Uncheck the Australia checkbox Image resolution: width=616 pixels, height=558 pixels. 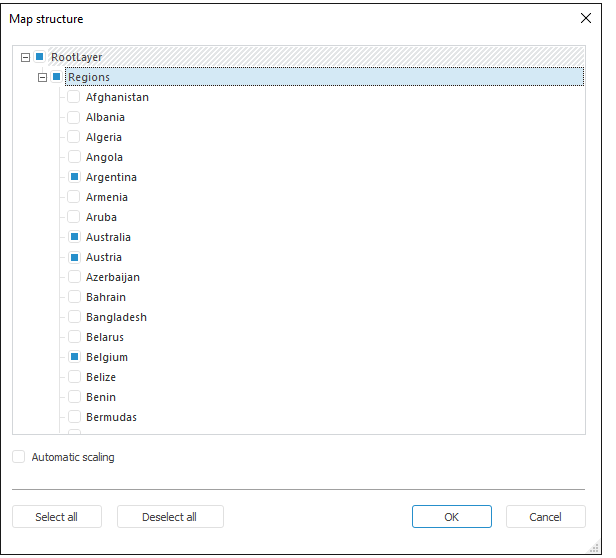74,237
